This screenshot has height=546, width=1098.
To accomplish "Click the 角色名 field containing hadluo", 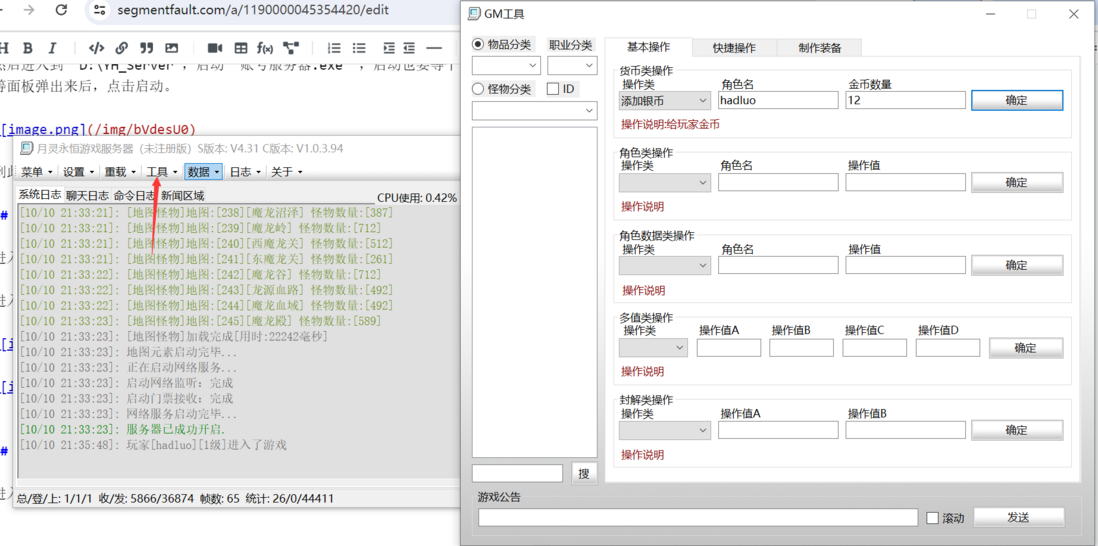I will (x=778, y=100).
